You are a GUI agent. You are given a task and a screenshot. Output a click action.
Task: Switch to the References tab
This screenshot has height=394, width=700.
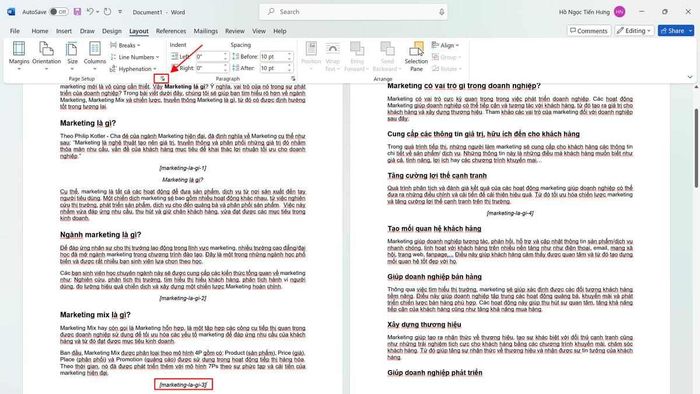(x=171, y=31)
